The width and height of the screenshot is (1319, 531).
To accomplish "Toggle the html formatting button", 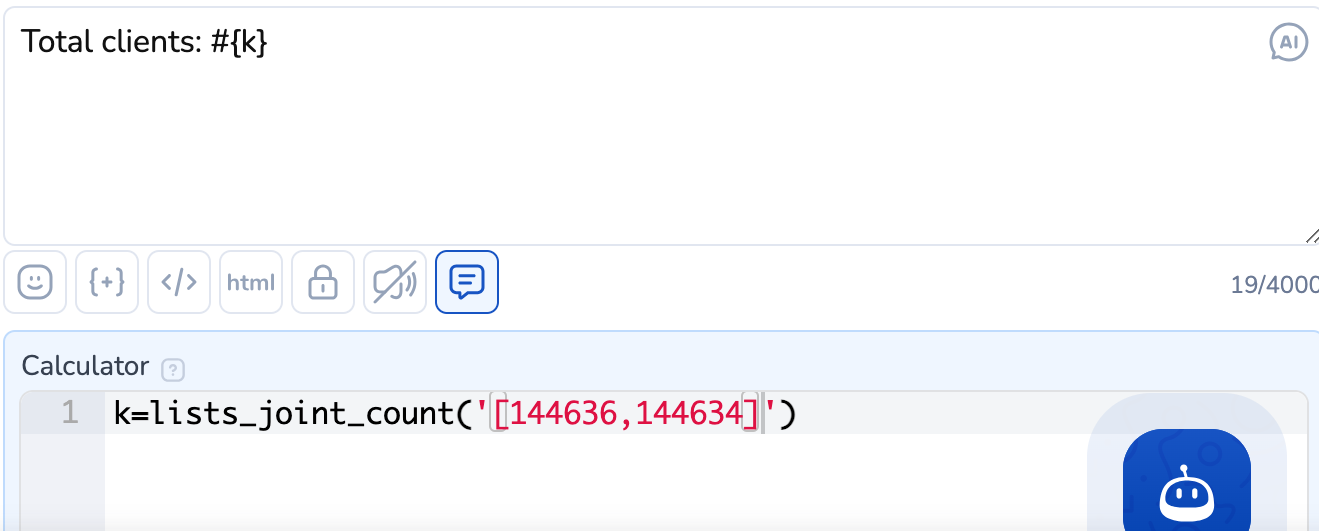I will [x=251, y=283].
